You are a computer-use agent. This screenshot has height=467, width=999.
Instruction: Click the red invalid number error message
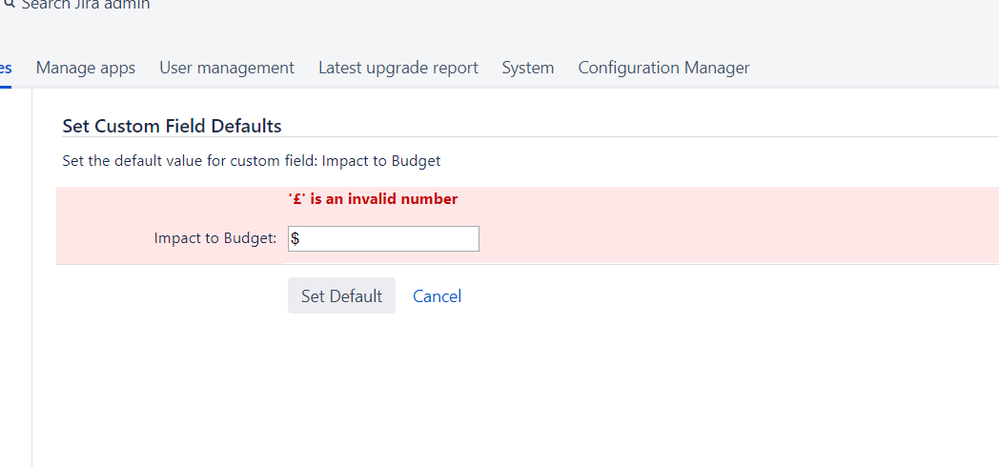(x=372, y=199)
